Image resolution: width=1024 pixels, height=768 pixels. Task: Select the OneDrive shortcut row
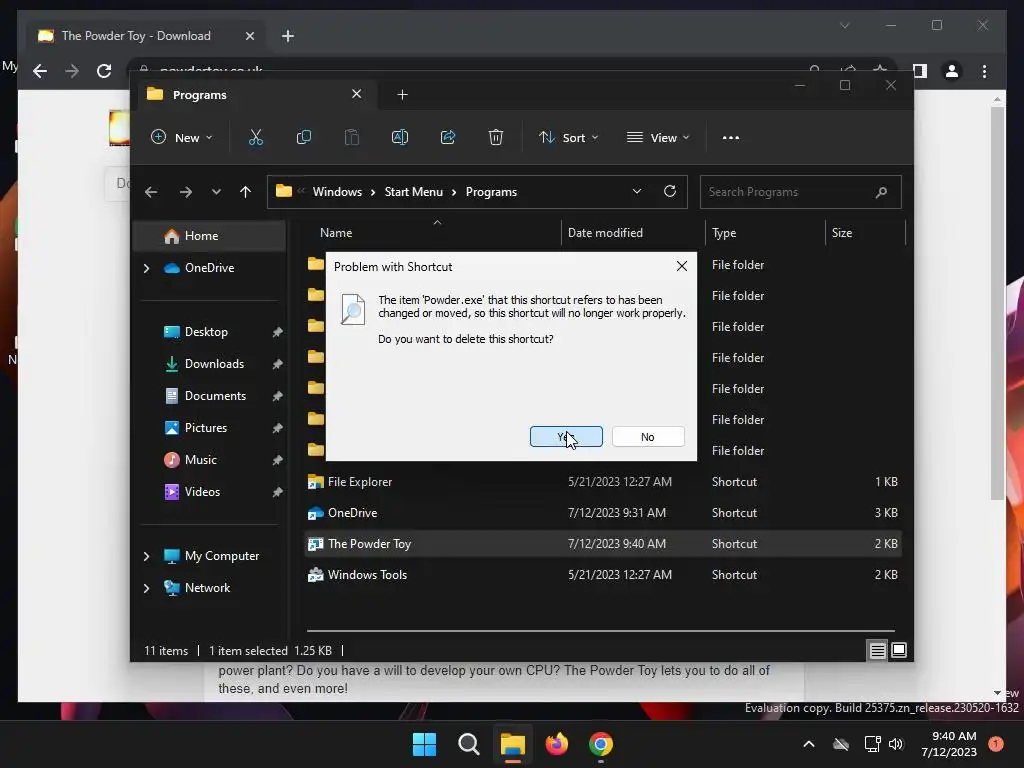pos(603,513)
